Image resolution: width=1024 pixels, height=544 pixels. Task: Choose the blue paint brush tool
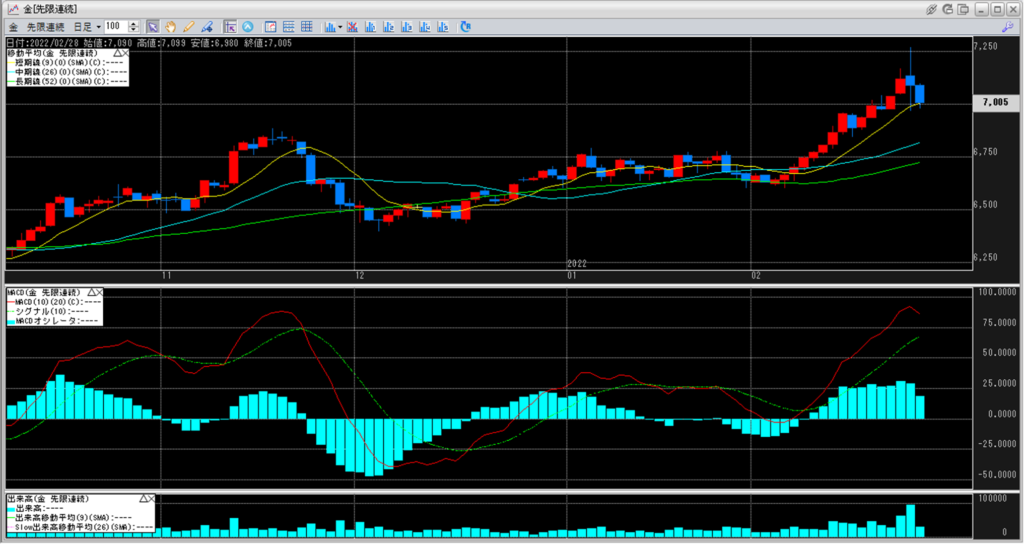click(x=206, y=25)
